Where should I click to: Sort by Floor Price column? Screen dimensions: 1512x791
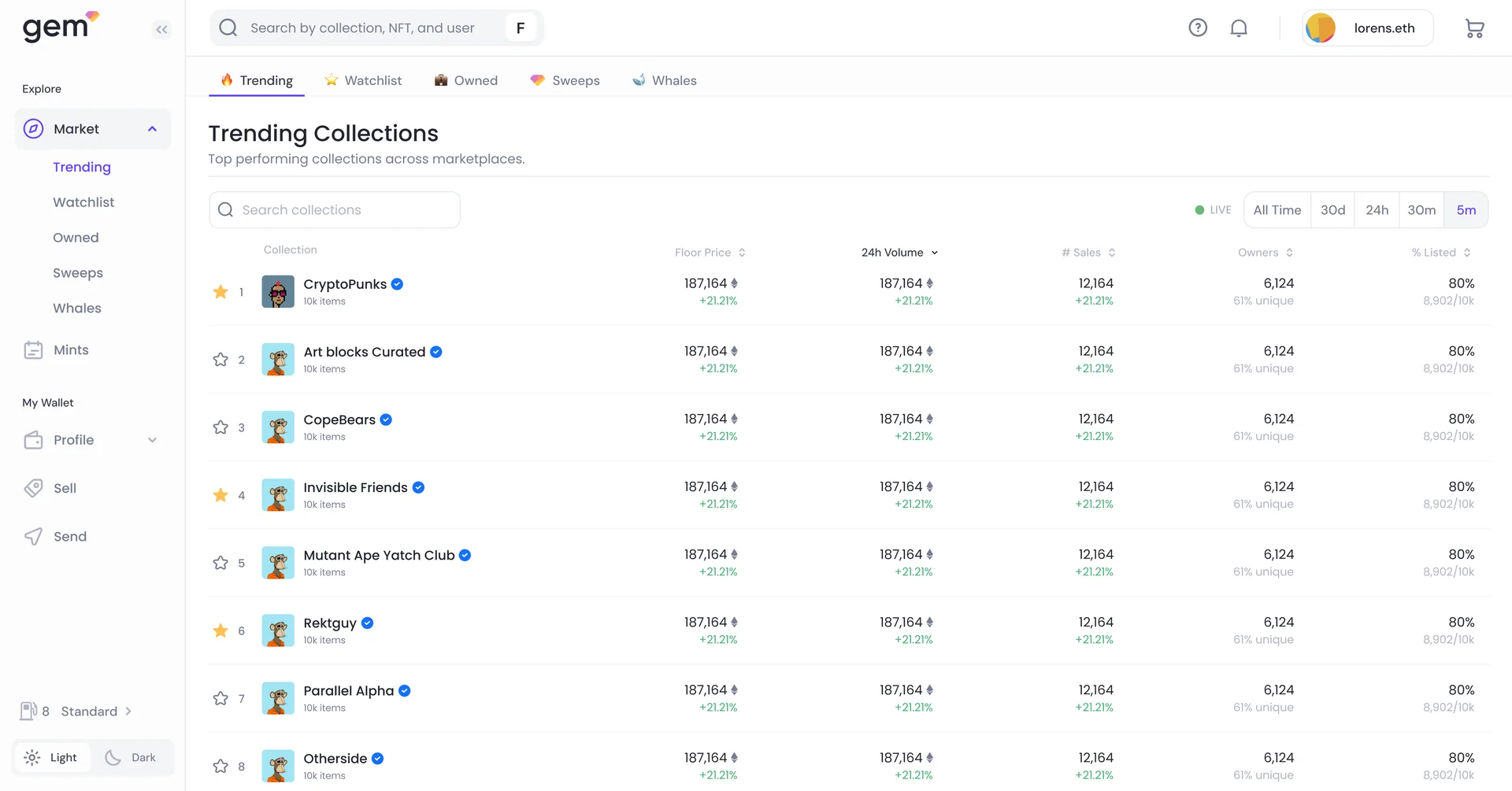click(x=710, y=253)
